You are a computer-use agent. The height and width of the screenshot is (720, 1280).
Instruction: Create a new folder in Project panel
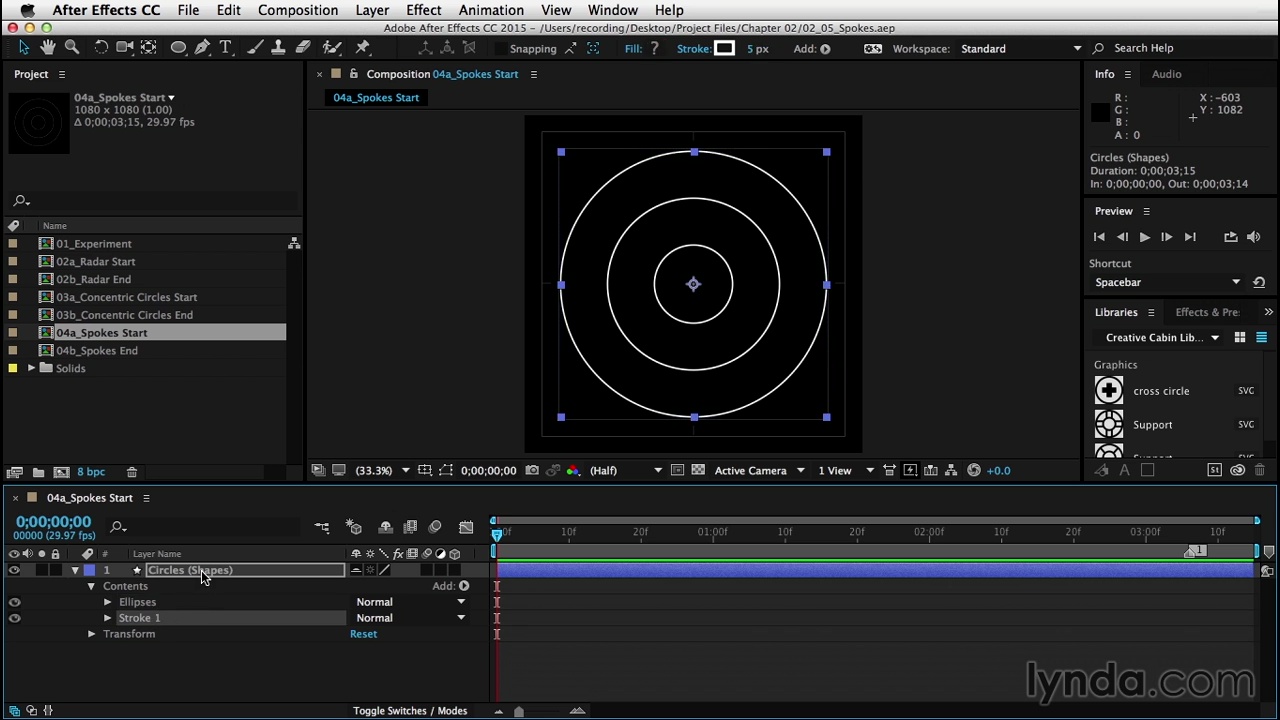tap(38, 472)
